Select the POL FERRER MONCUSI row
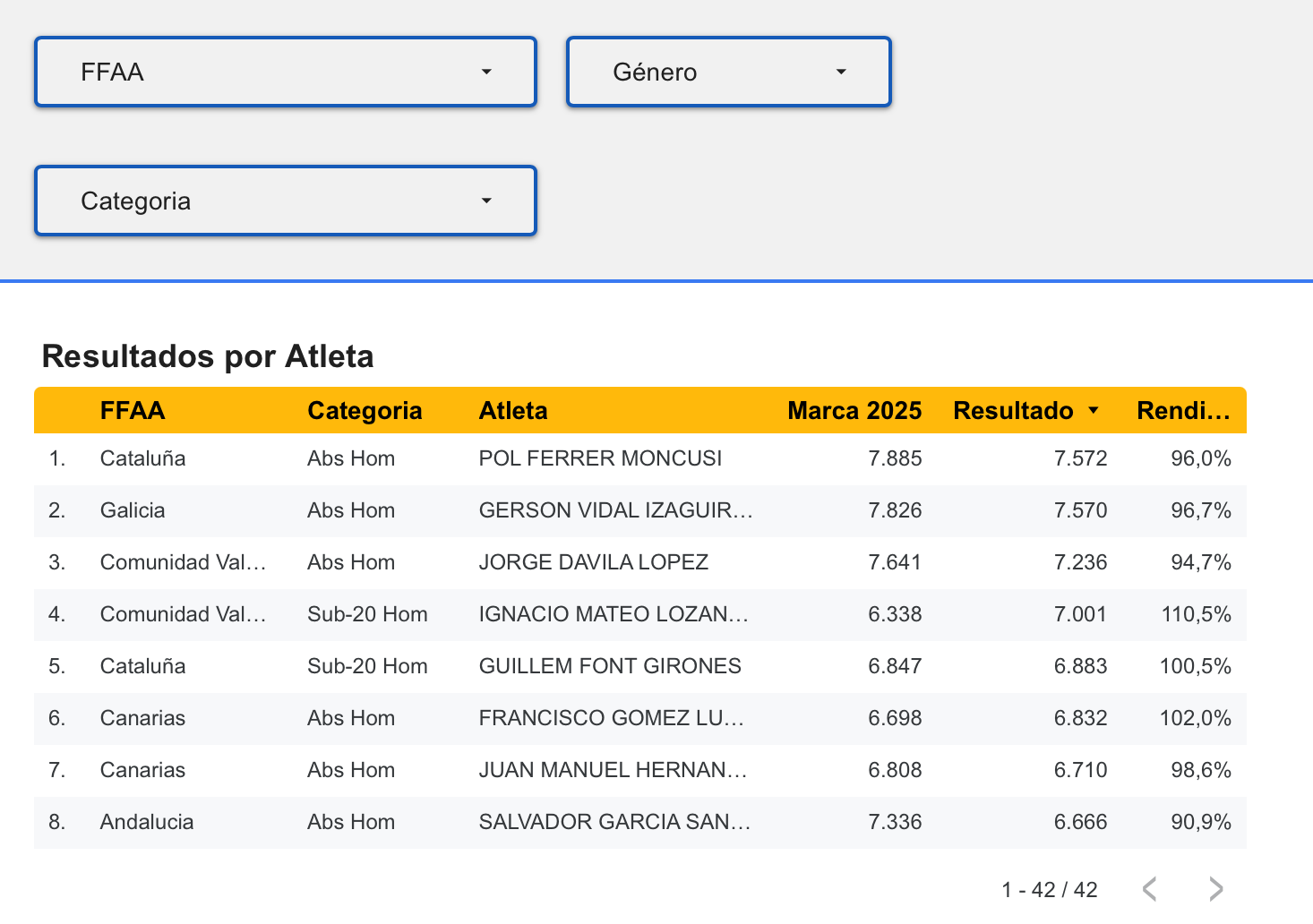This screenshot has height=924, width=1313. 640,458
